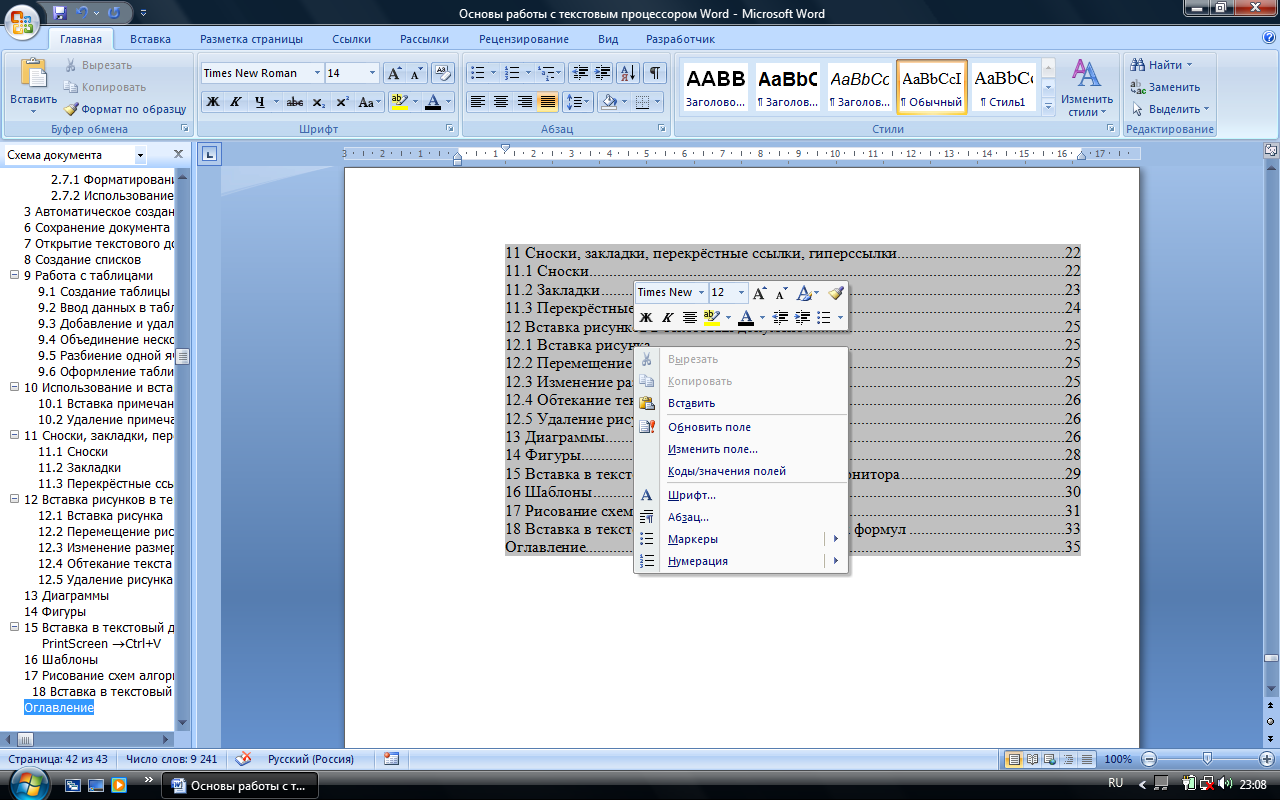Click the zoom slider in status bar
Screen dimensions: 1280x800
(1207, 759)
